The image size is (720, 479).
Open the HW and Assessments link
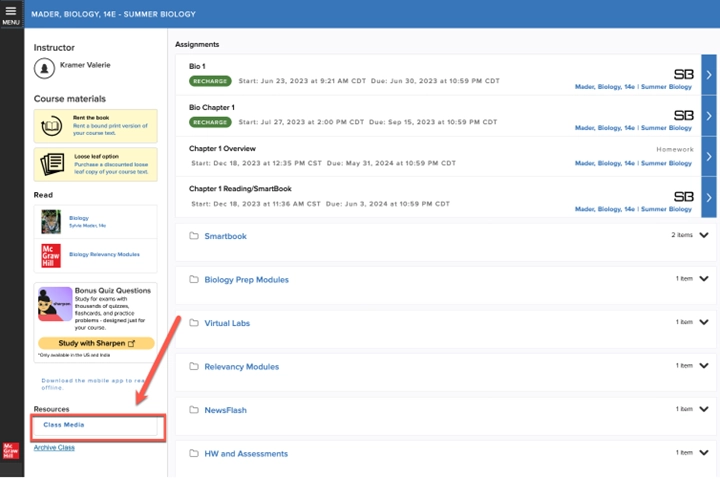pyautogui.click(x=246, y=454)
